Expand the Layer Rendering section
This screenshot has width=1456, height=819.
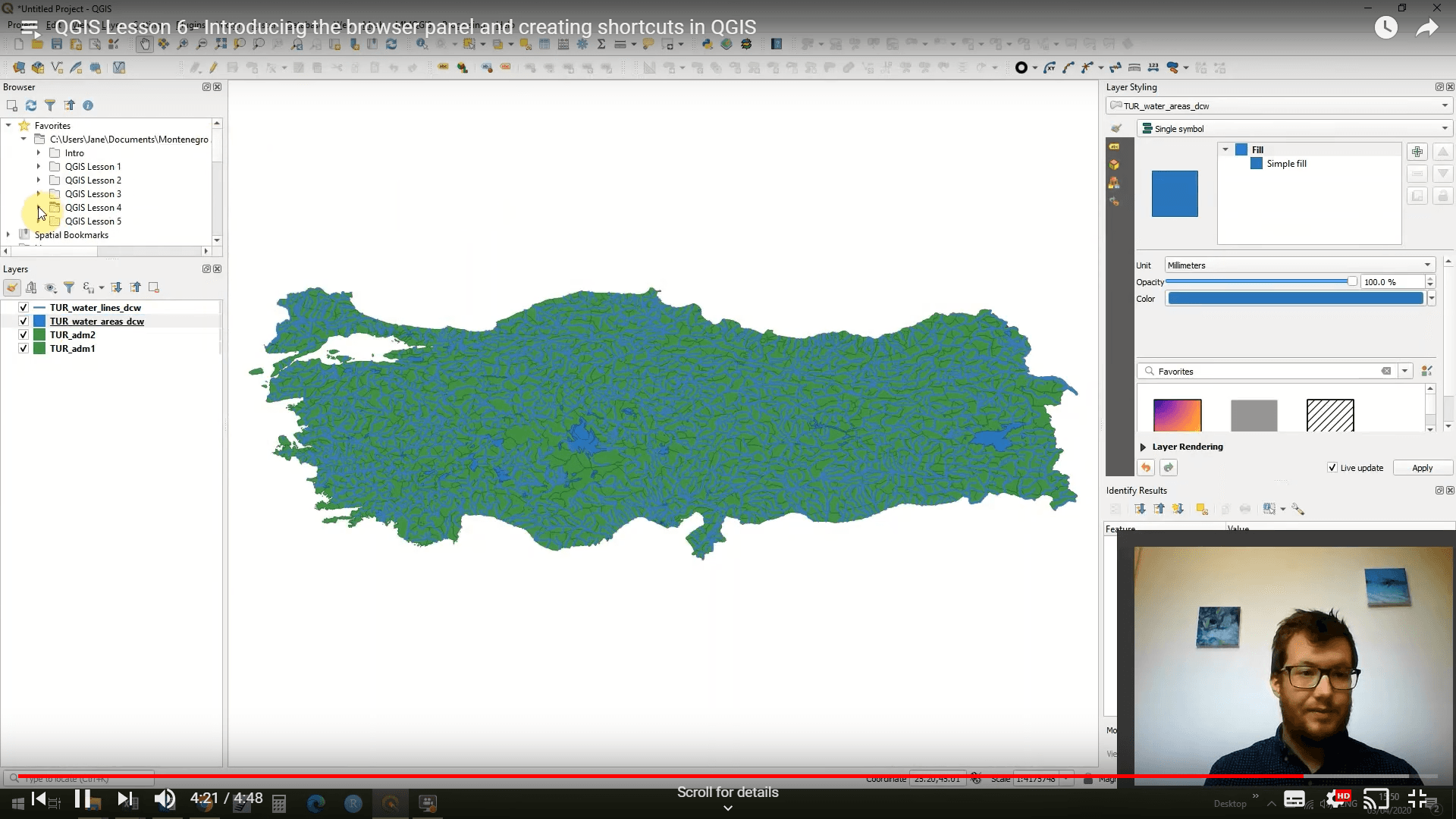[1143, 447]
